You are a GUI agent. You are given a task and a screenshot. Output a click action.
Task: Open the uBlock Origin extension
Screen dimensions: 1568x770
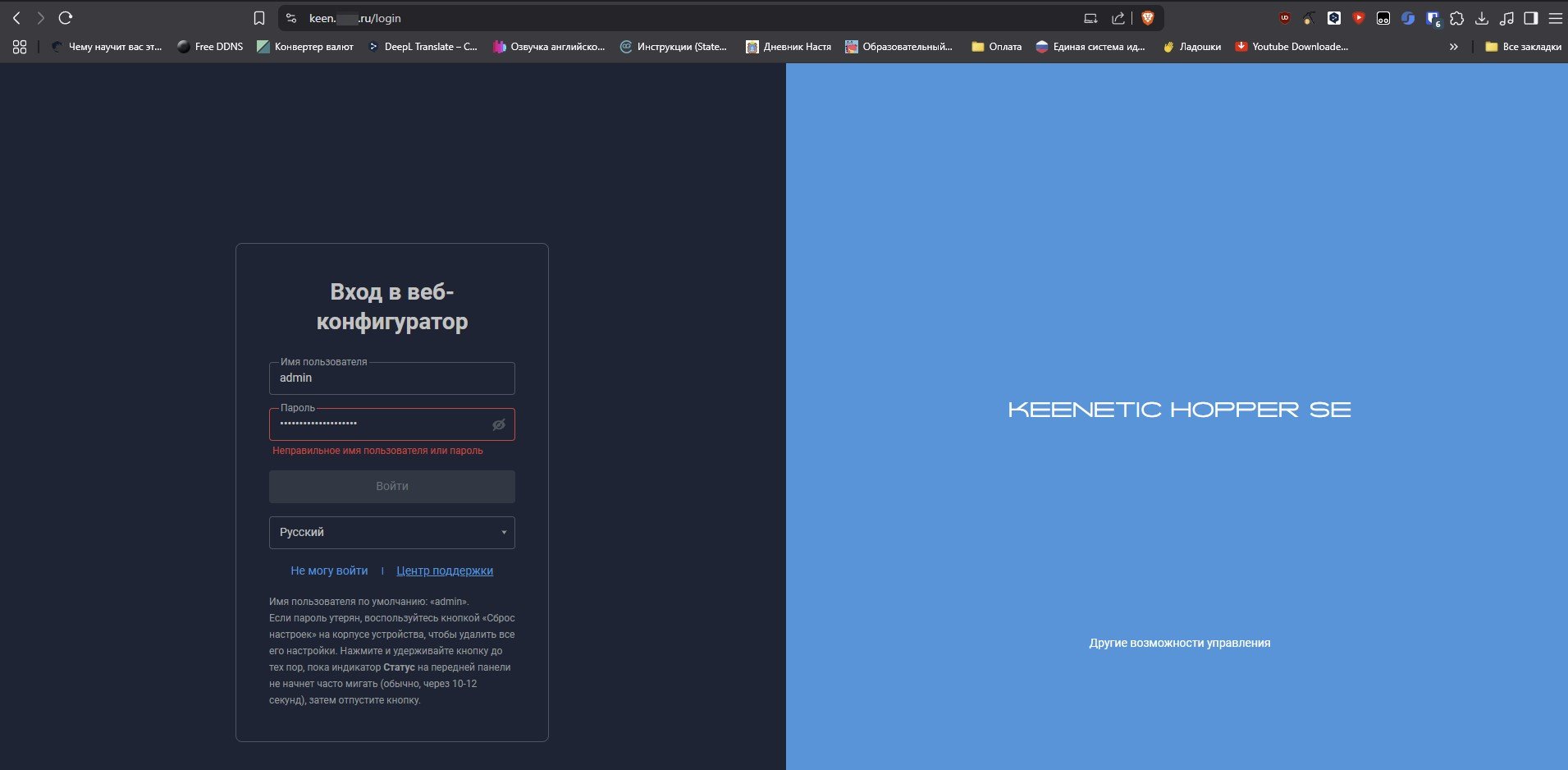(1285, 18)
